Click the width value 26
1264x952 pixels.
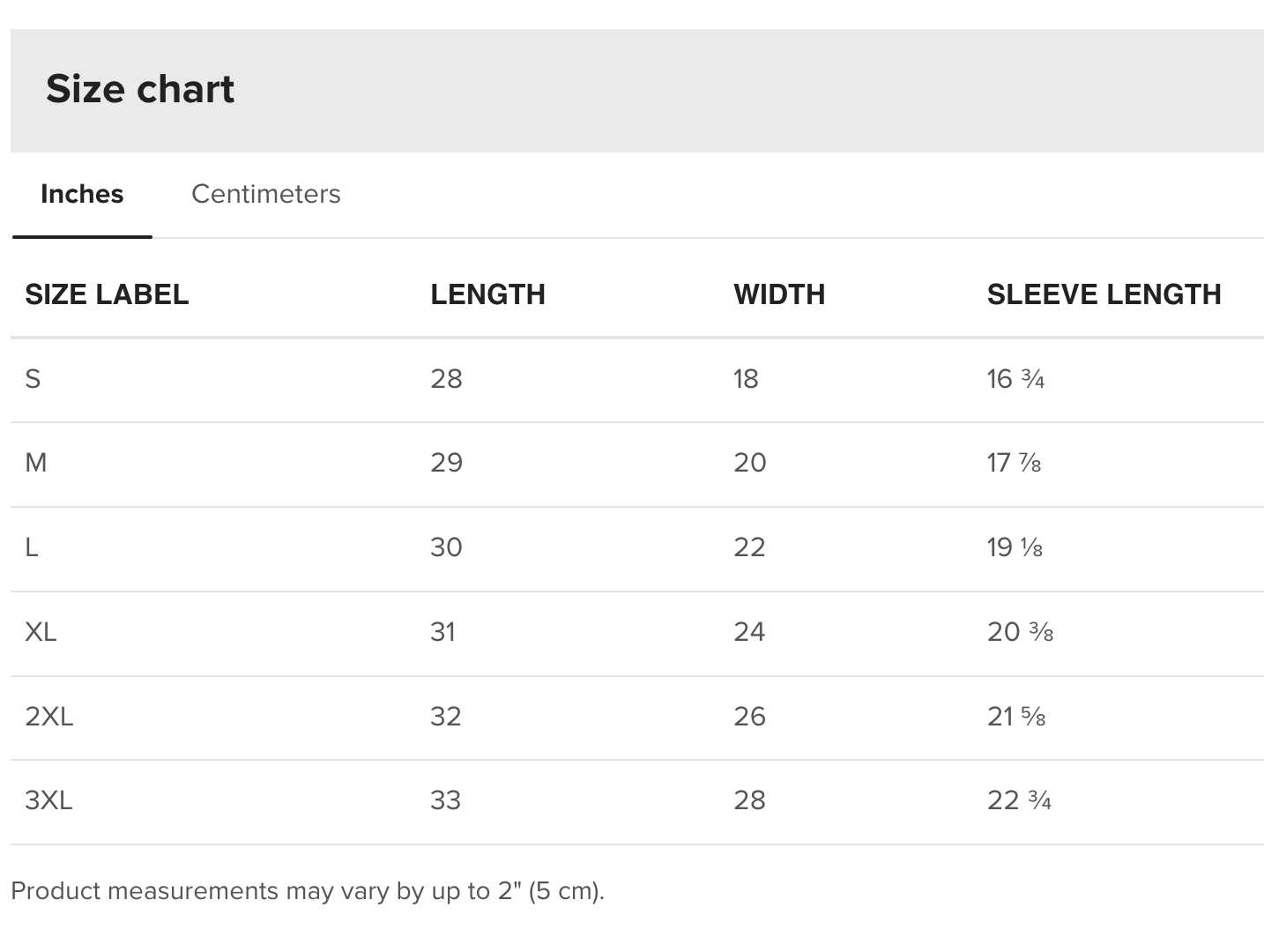coord(749,716)
